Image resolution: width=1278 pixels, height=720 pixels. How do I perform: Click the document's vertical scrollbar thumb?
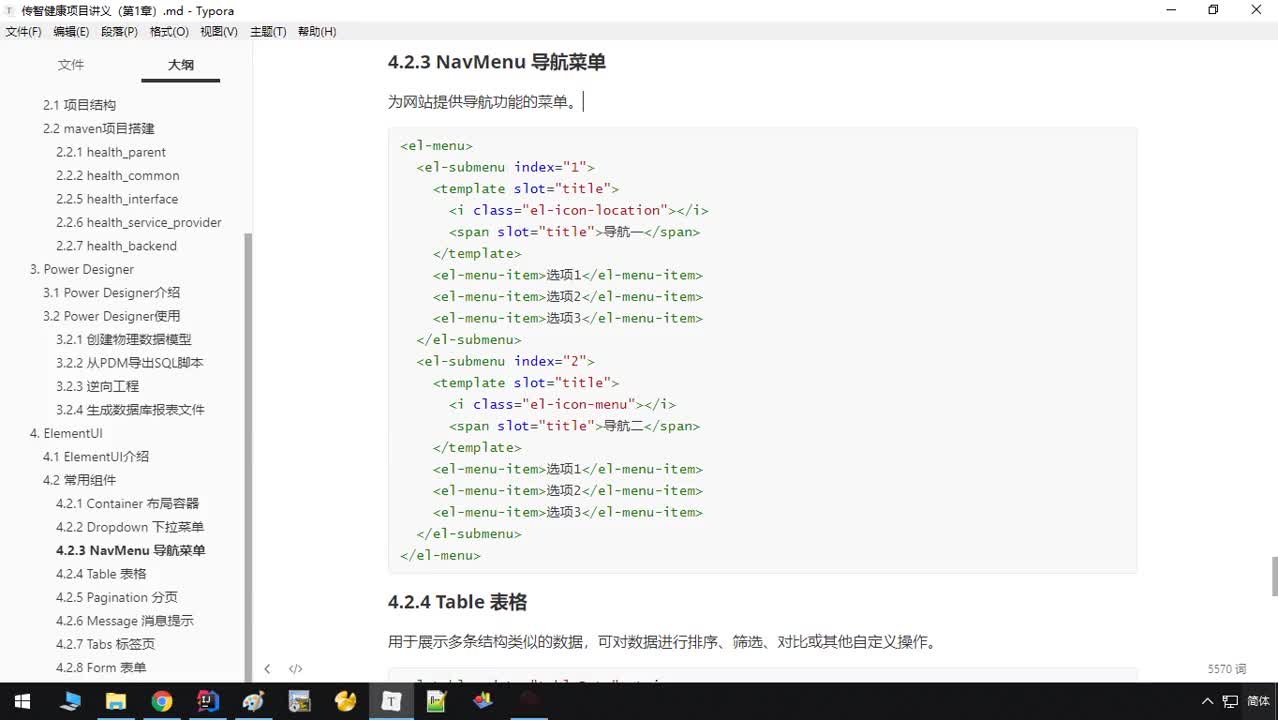[x=1274, y=575]
